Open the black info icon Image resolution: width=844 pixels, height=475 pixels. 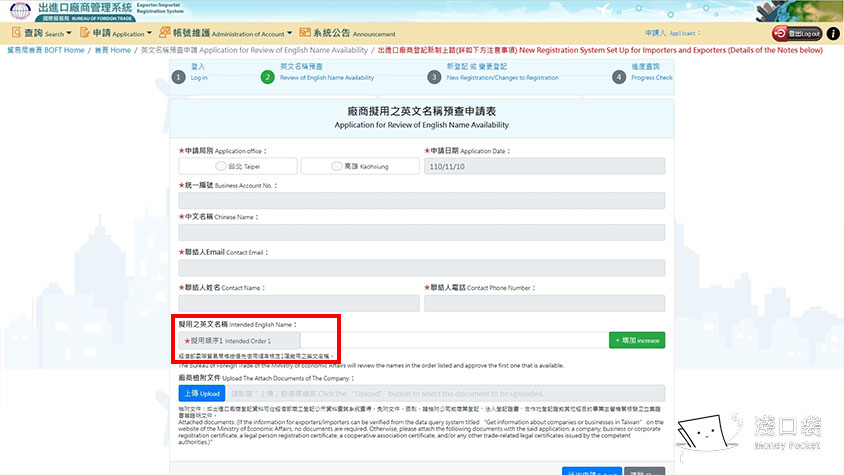pos(832,33)
